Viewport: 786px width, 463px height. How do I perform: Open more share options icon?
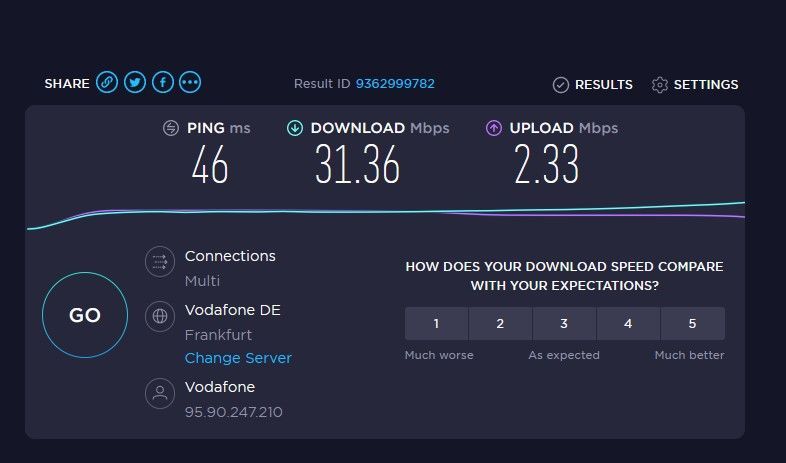click(x=190, y=83)
